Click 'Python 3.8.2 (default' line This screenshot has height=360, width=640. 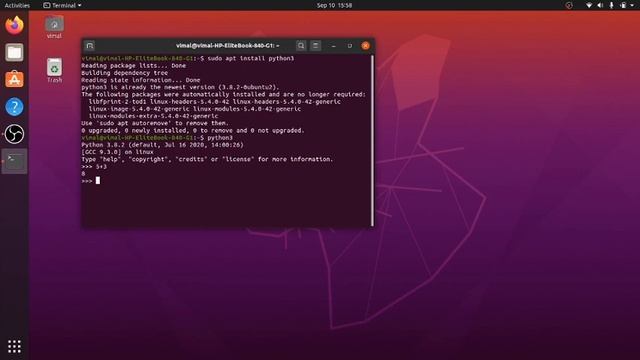point(162,145)
